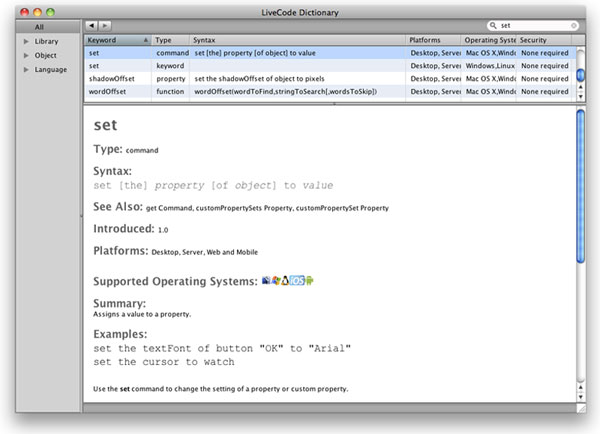
Task: Click summary text 'Assigns a value to a property.'
Action: [x=142, y=314]
